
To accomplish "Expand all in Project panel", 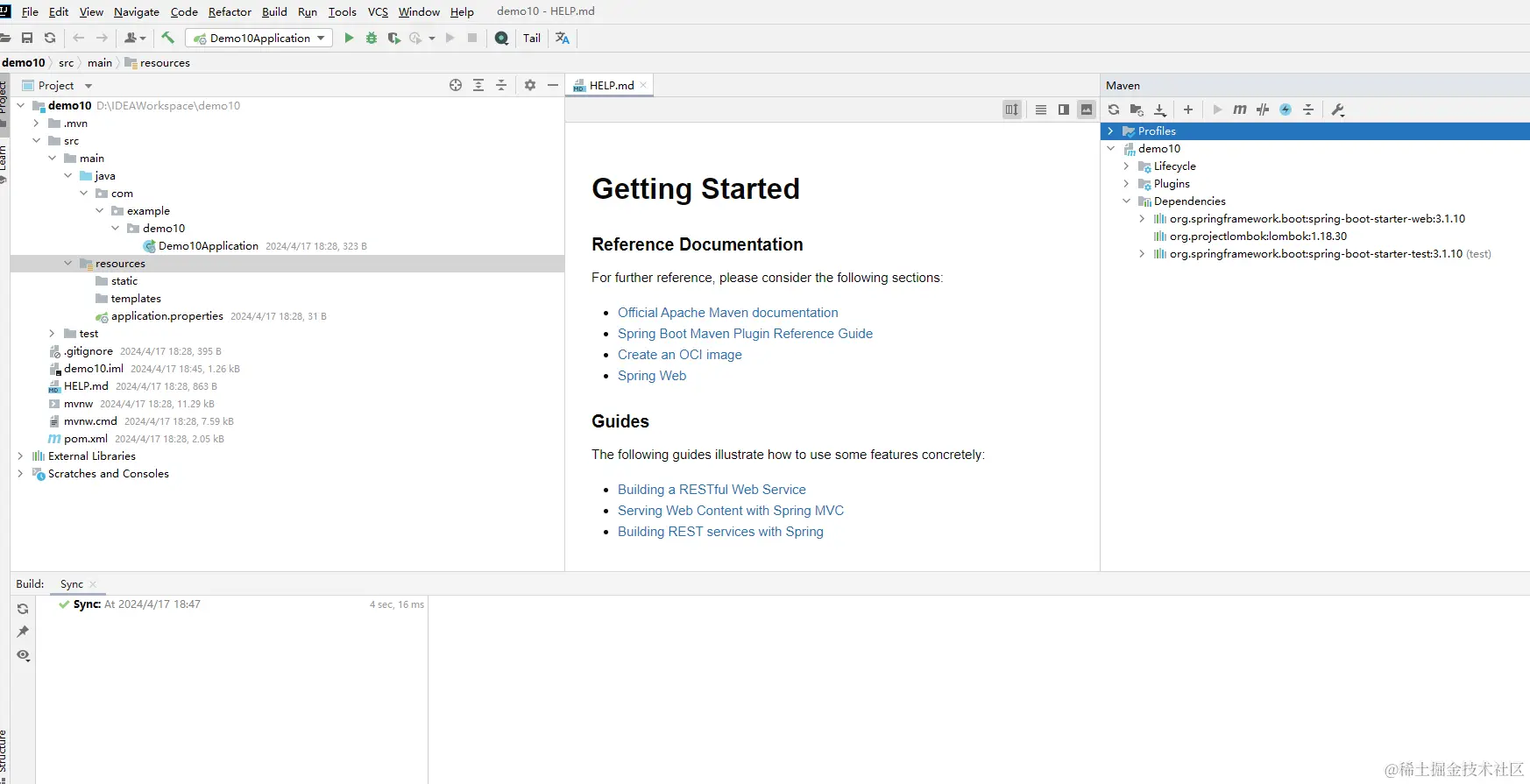I will [x=478, y=85].
